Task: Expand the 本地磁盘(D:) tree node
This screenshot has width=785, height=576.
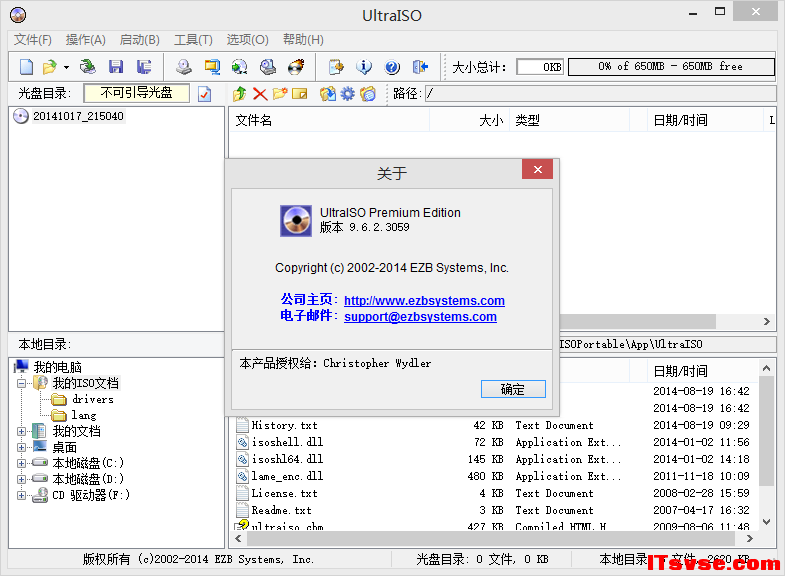Action: pos(22,479)
